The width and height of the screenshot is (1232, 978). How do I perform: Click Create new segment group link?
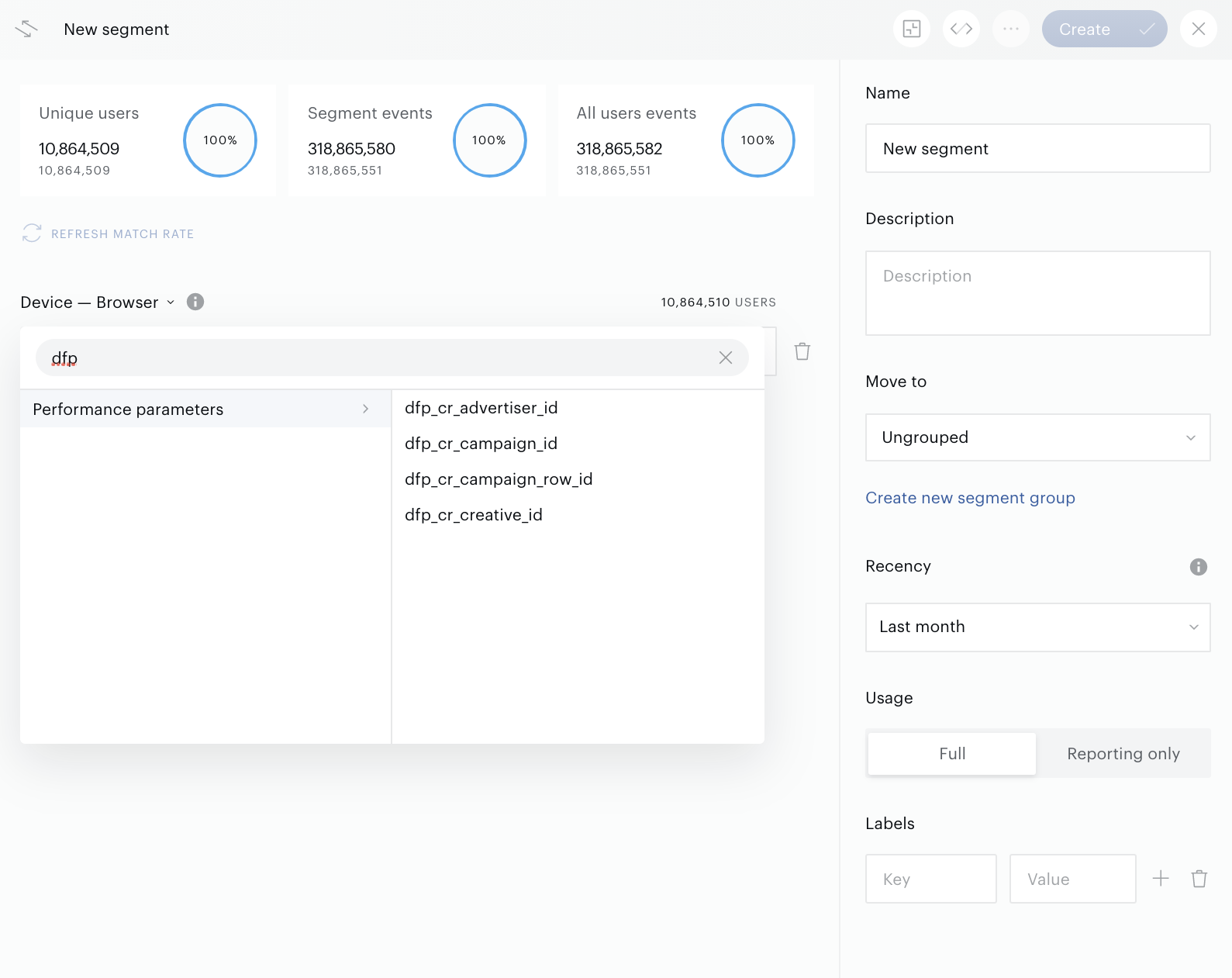[970, 498]
